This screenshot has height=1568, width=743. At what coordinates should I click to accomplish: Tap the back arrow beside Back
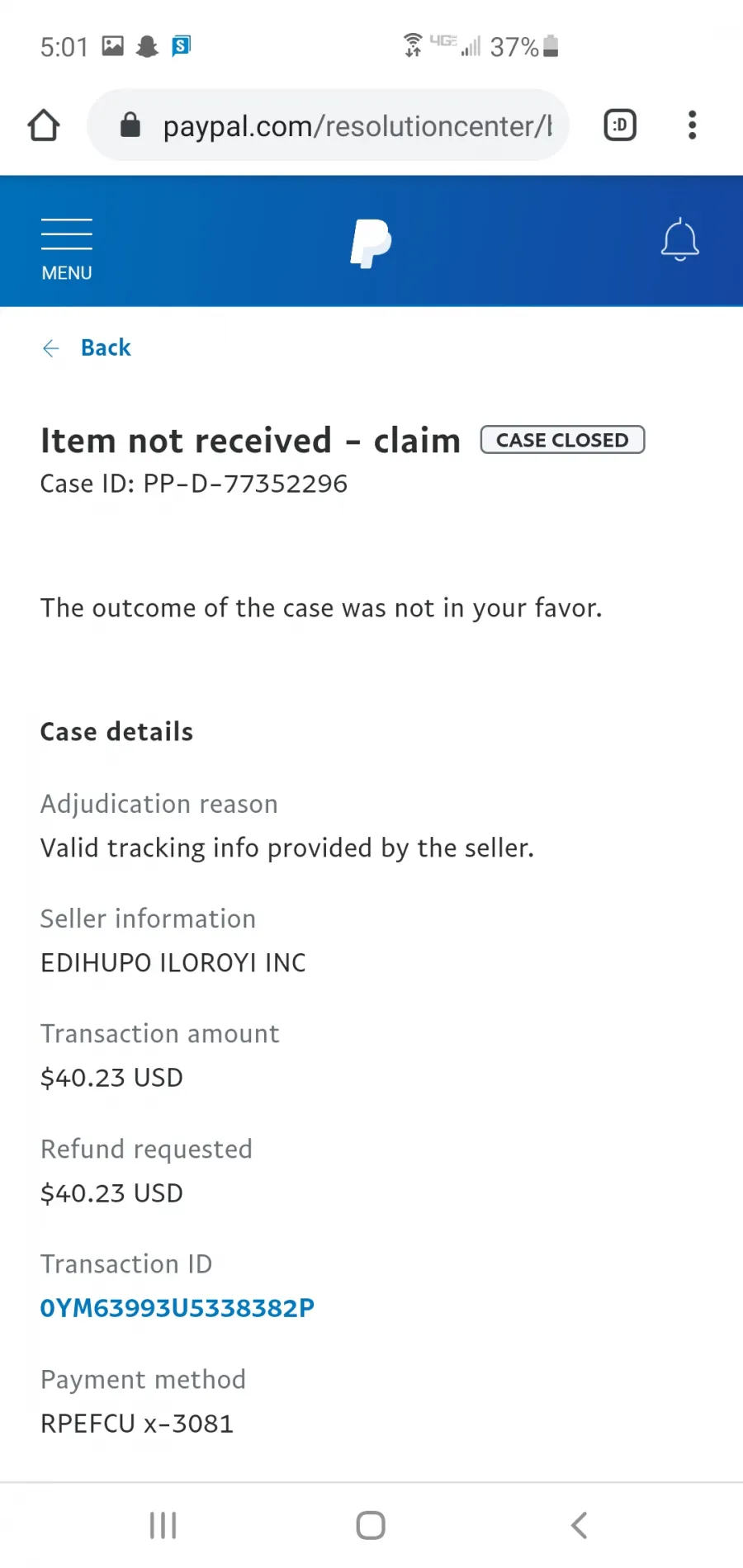51,348
